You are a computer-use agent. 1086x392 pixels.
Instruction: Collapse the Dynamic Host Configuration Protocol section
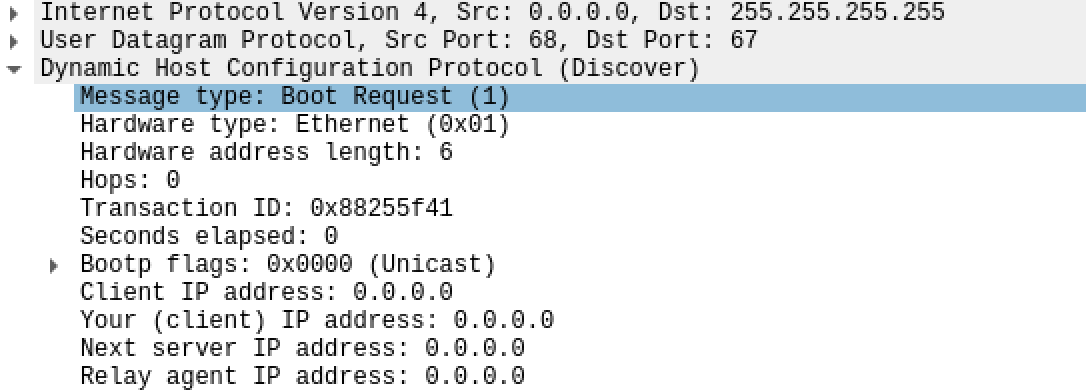pyautogui.click(x=14, y=69)
